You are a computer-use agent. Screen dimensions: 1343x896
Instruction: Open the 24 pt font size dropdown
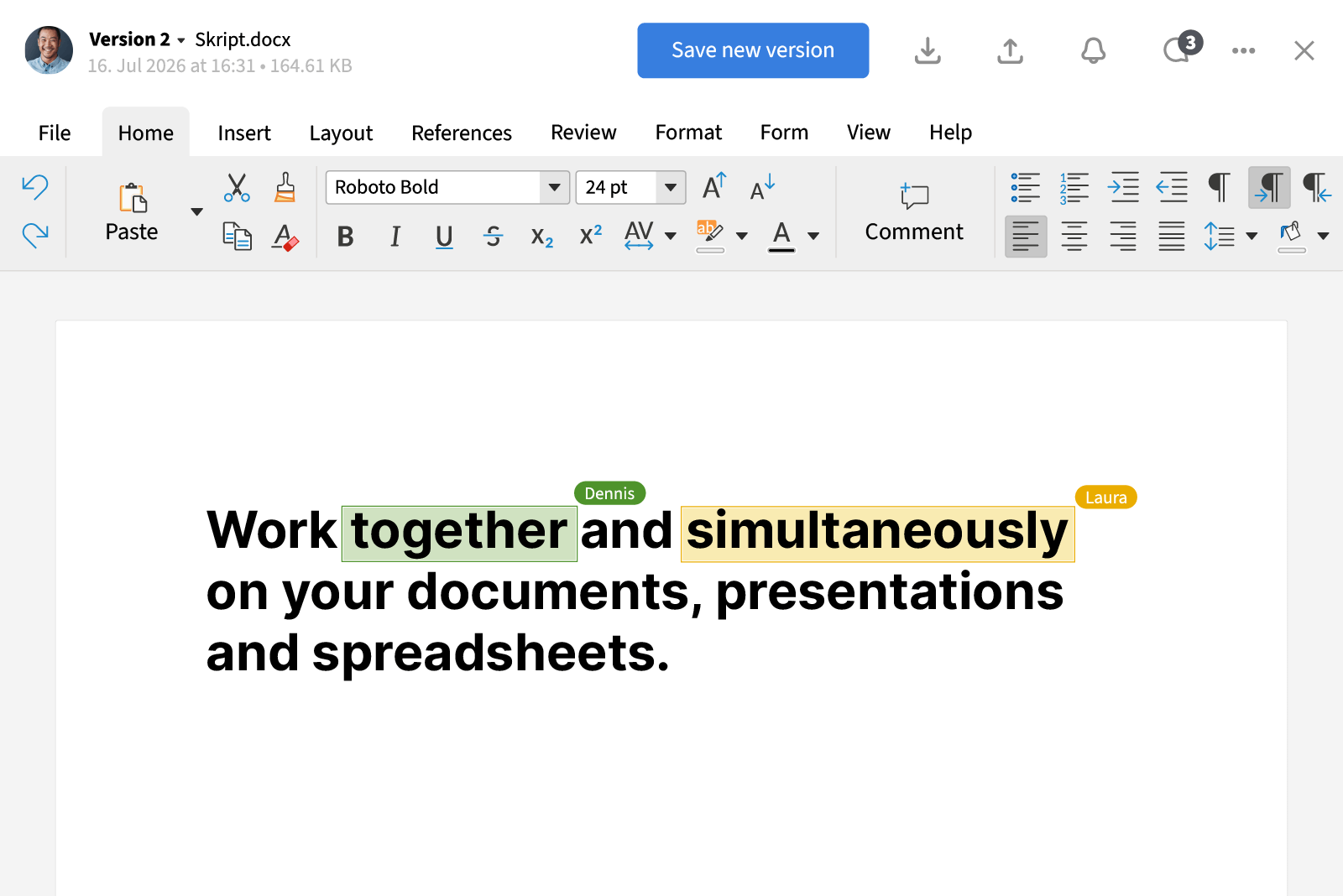(670, 187)
